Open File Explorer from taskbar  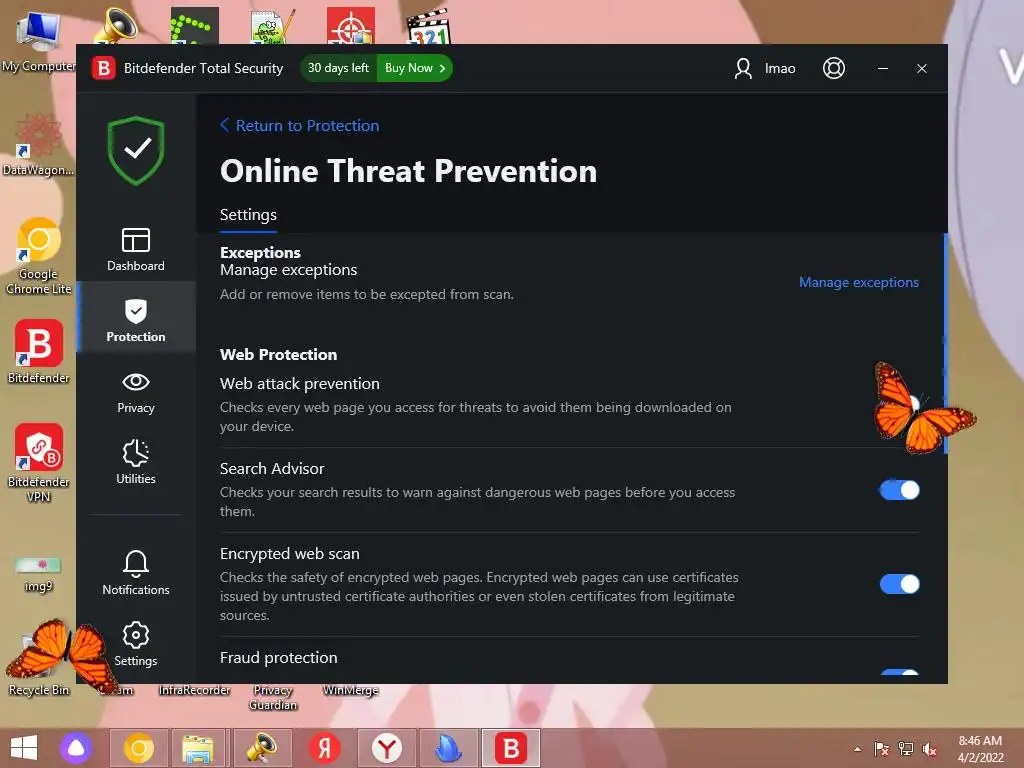[197, 748]
